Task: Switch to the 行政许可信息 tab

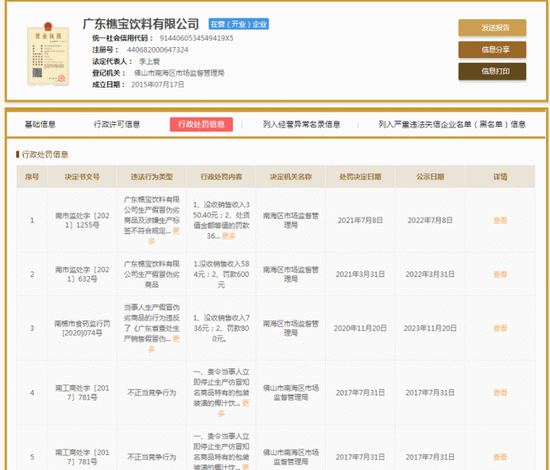Action: pyautogui.click(x=117, y=124)
